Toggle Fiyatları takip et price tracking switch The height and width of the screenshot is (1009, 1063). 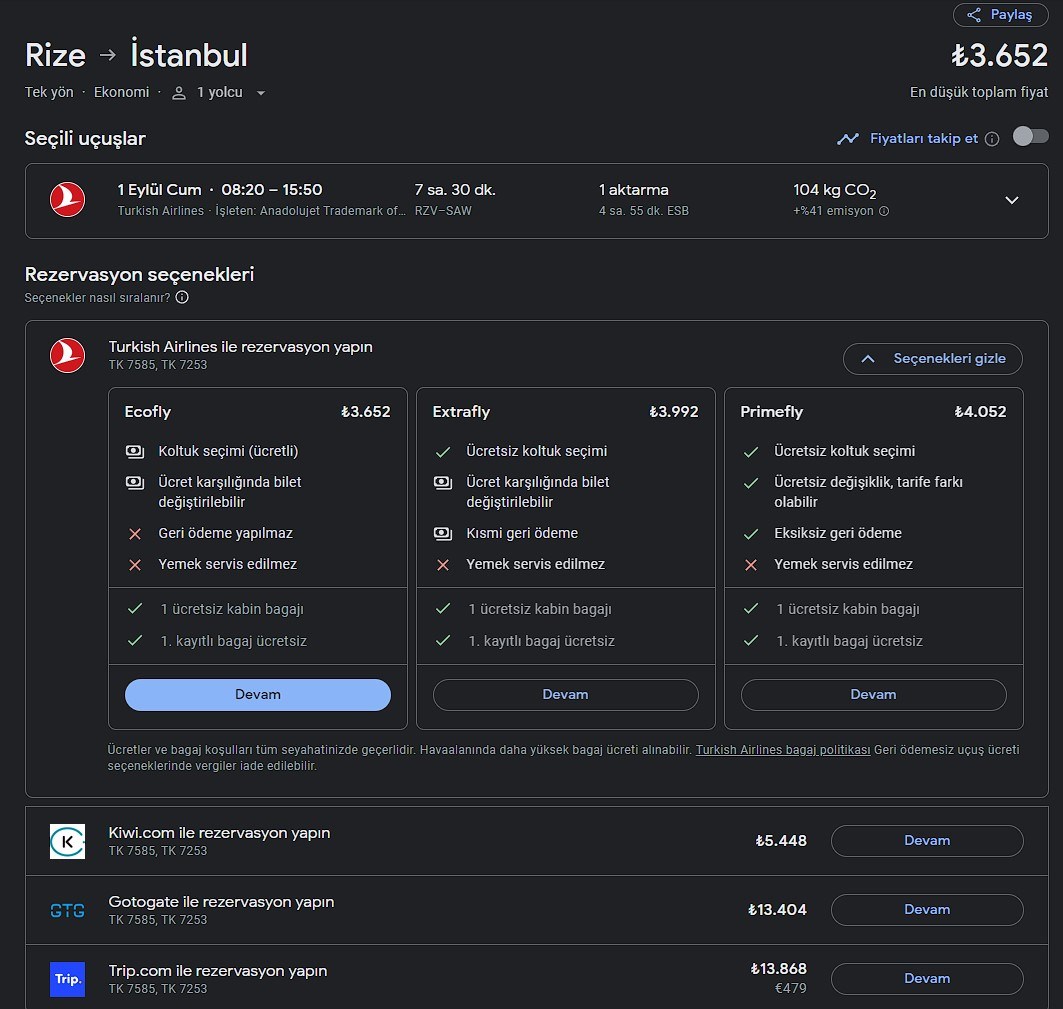tap(1030, 137)
